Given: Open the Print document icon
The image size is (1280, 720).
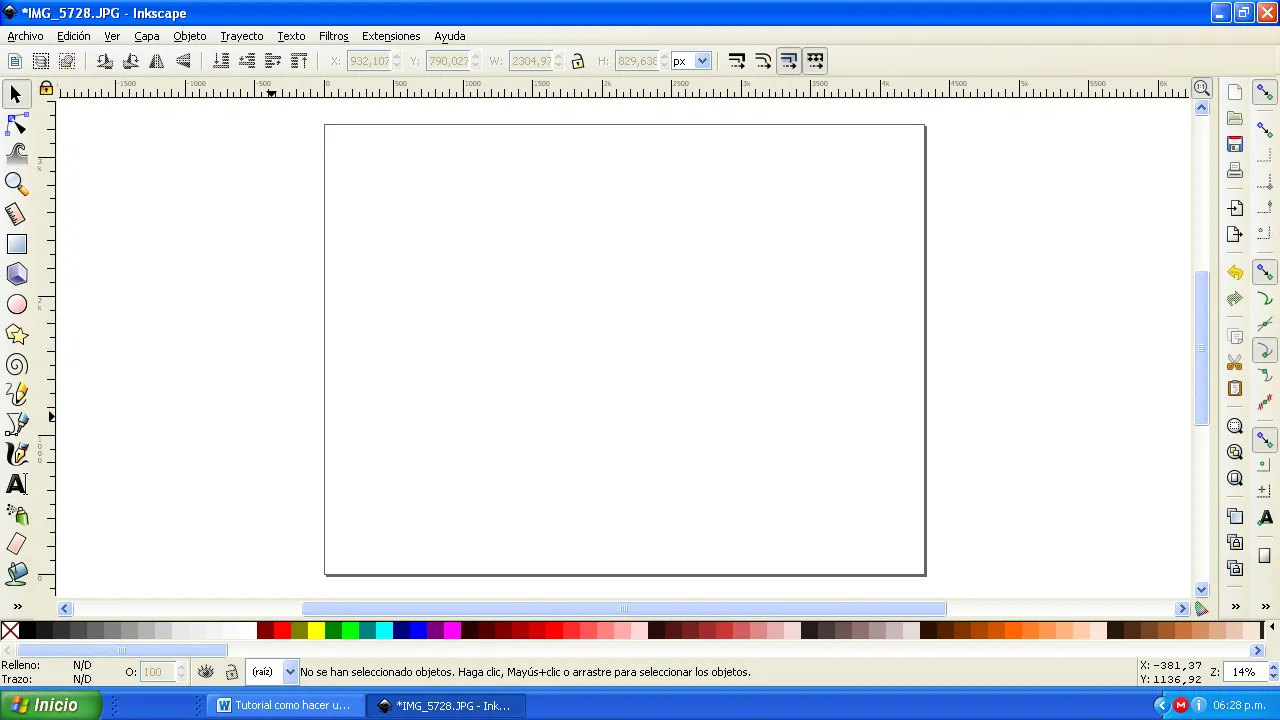Looking at the screenshot, I should point(1235,170).
